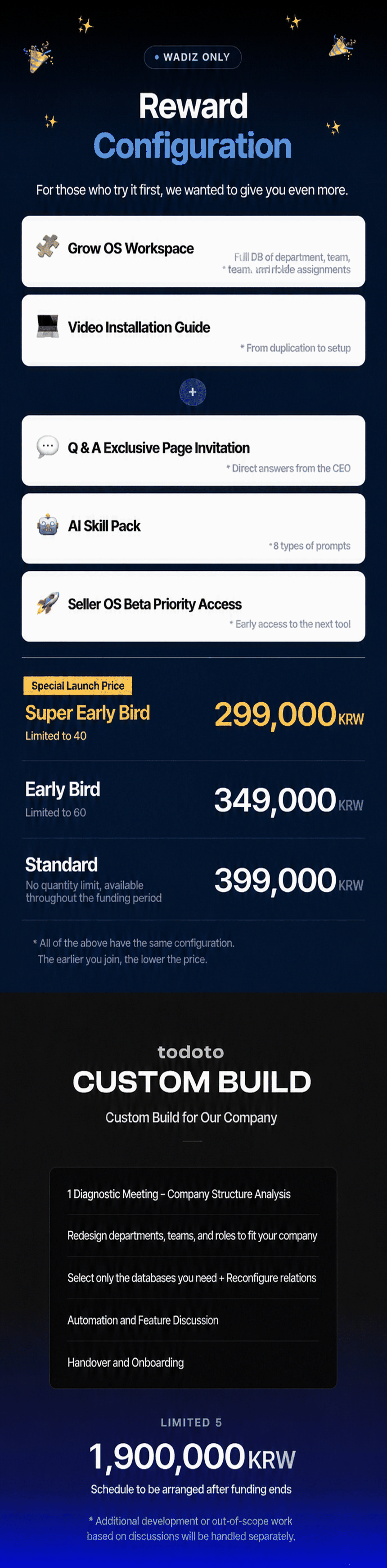The width and height of the screenshot is (387, 1568).
Task: Click the speech bubble icon for Q&A invitation
Action: [47, 446]
